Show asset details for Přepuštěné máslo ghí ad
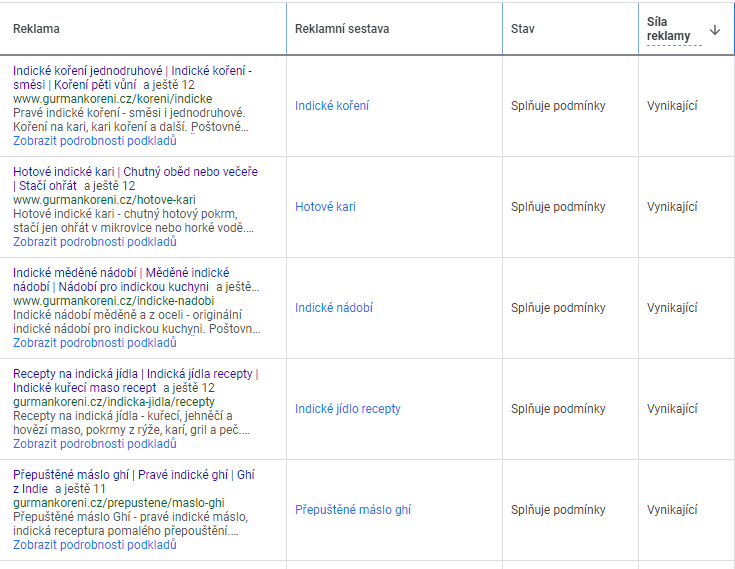This screenshot has width=735, height=569. [x=95, y=545]
